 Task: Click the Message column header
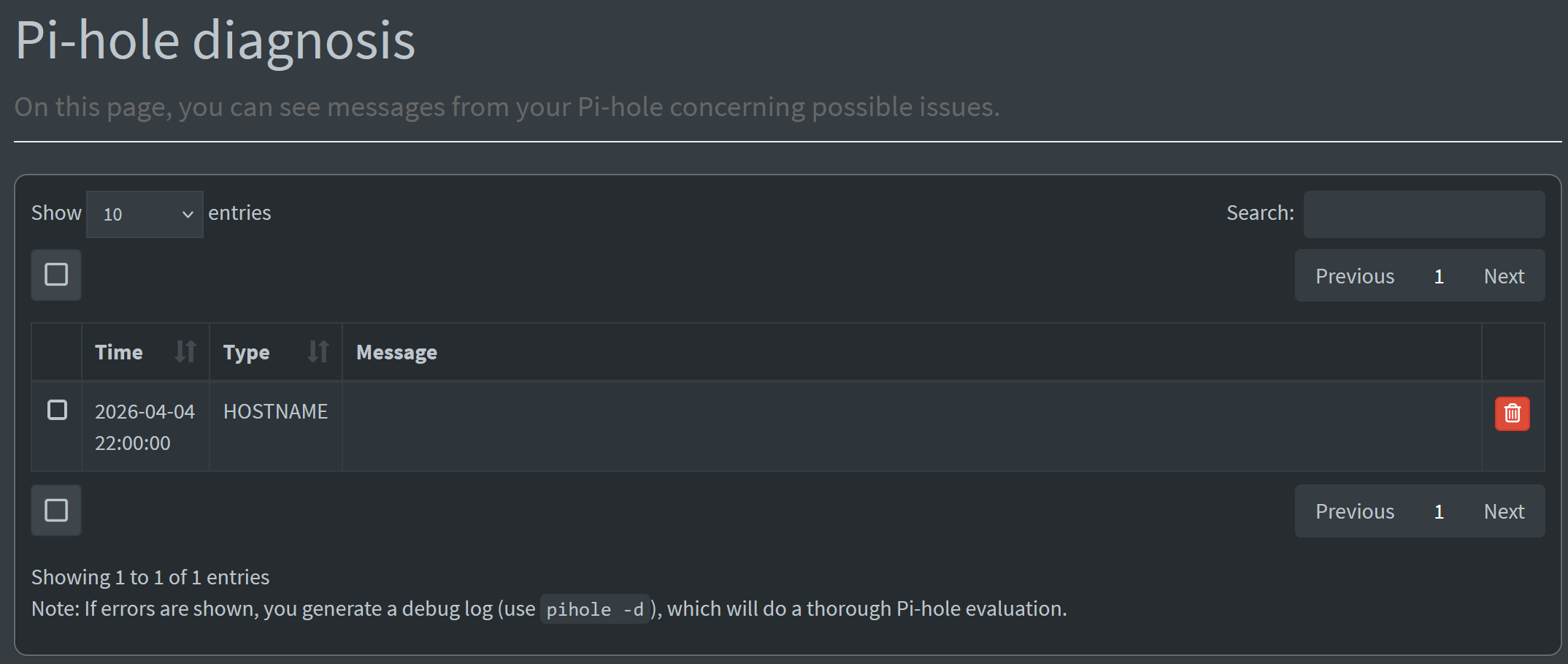pyautogui.click(x=396, y=352)
